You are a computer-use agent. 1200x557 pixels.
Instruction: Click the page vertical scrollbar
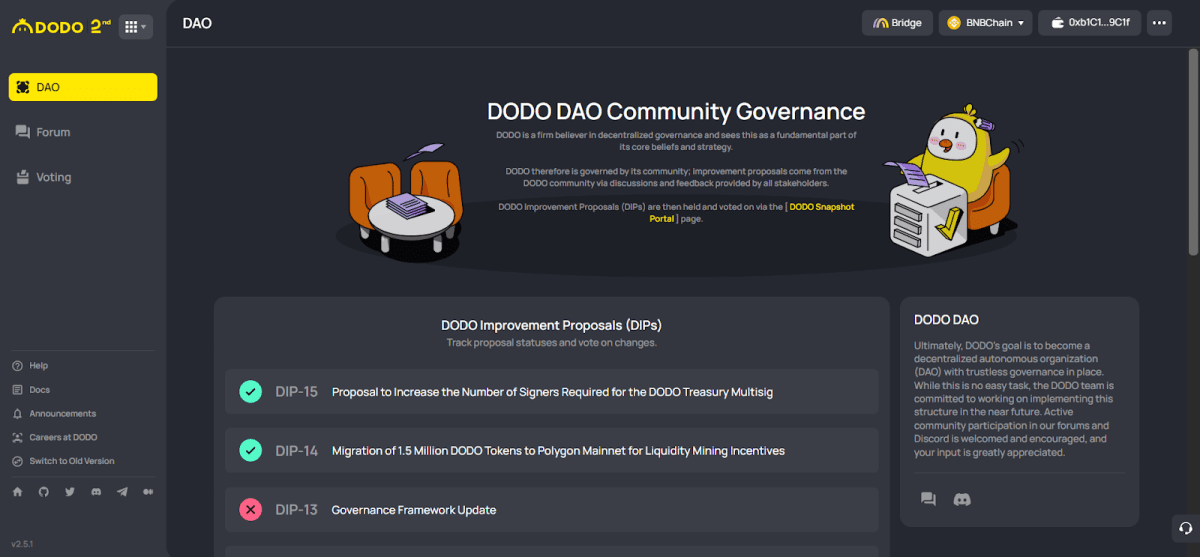(x=1193, y=150)
